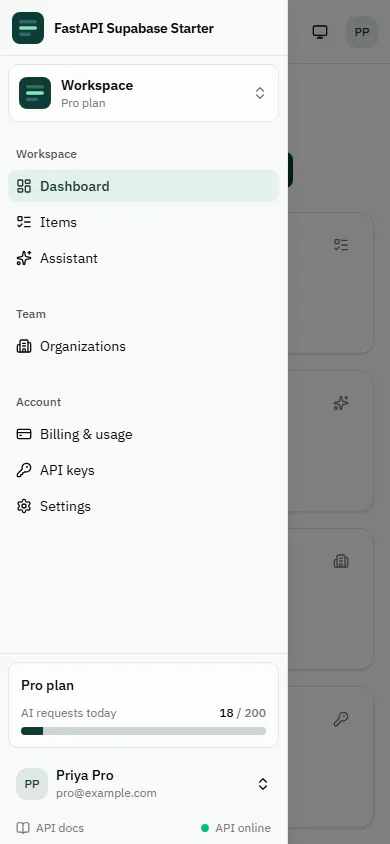Click the Assistant sparkle icon
The width and height of the screenshot is (390, 844).
point(24,258)
